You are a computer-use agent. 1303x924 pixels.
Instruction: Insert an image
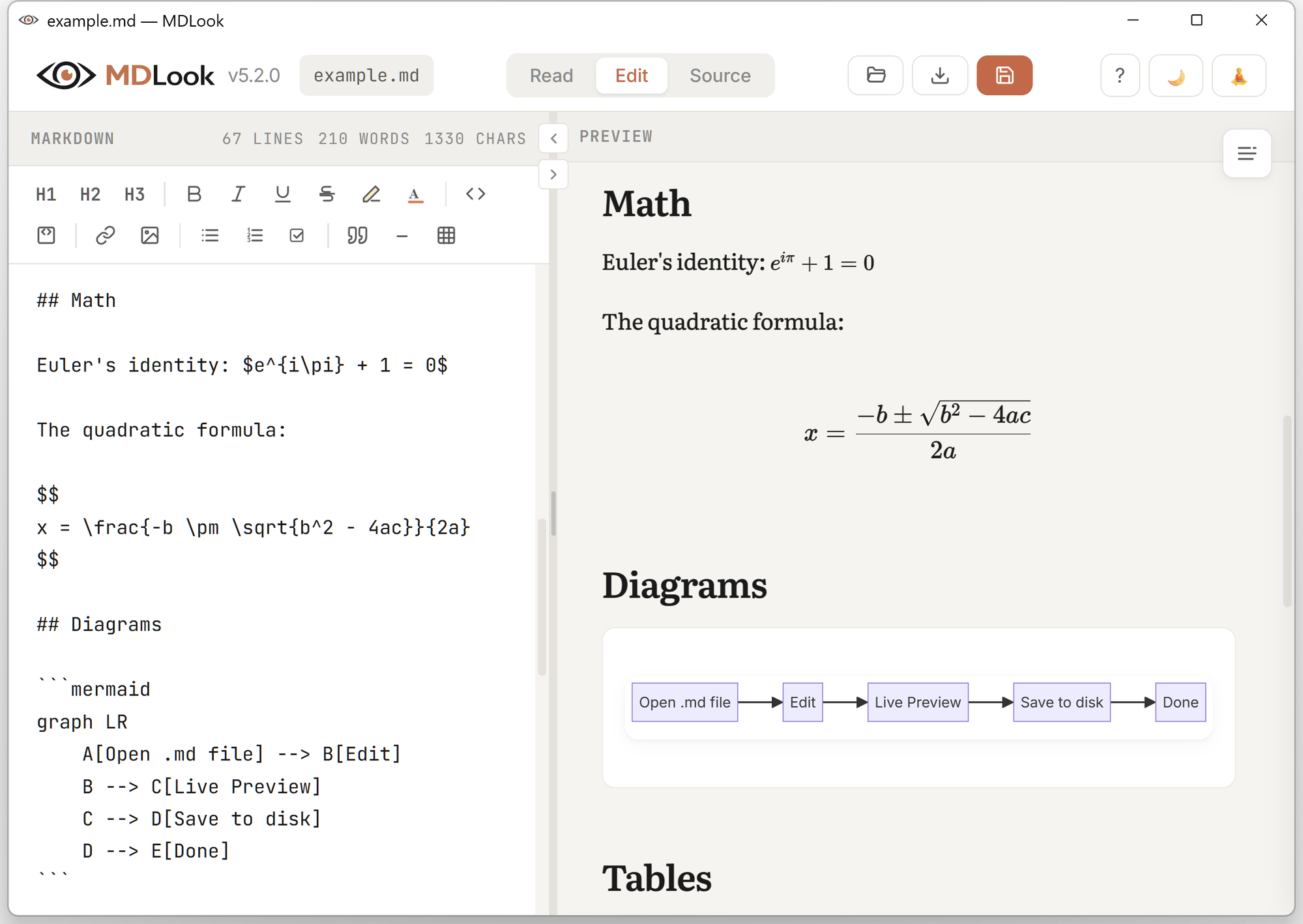click(x=150, y=235)
